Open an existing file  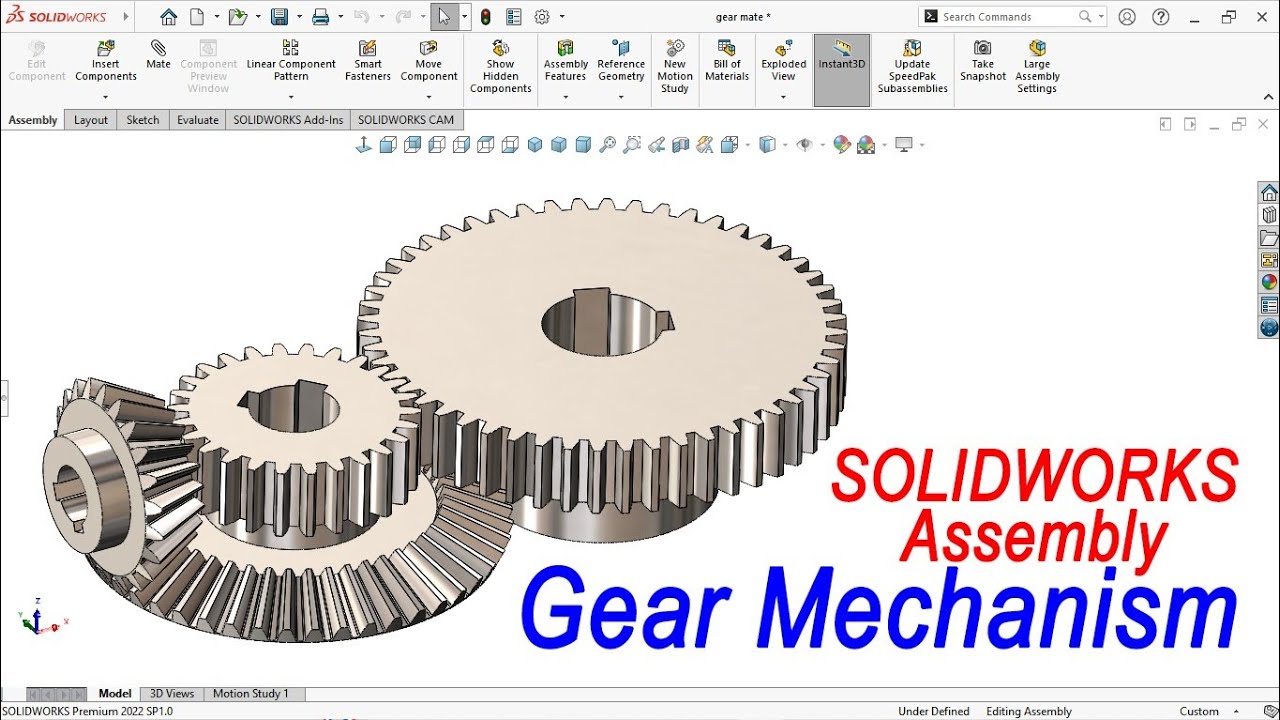click(x=236, y=17)
